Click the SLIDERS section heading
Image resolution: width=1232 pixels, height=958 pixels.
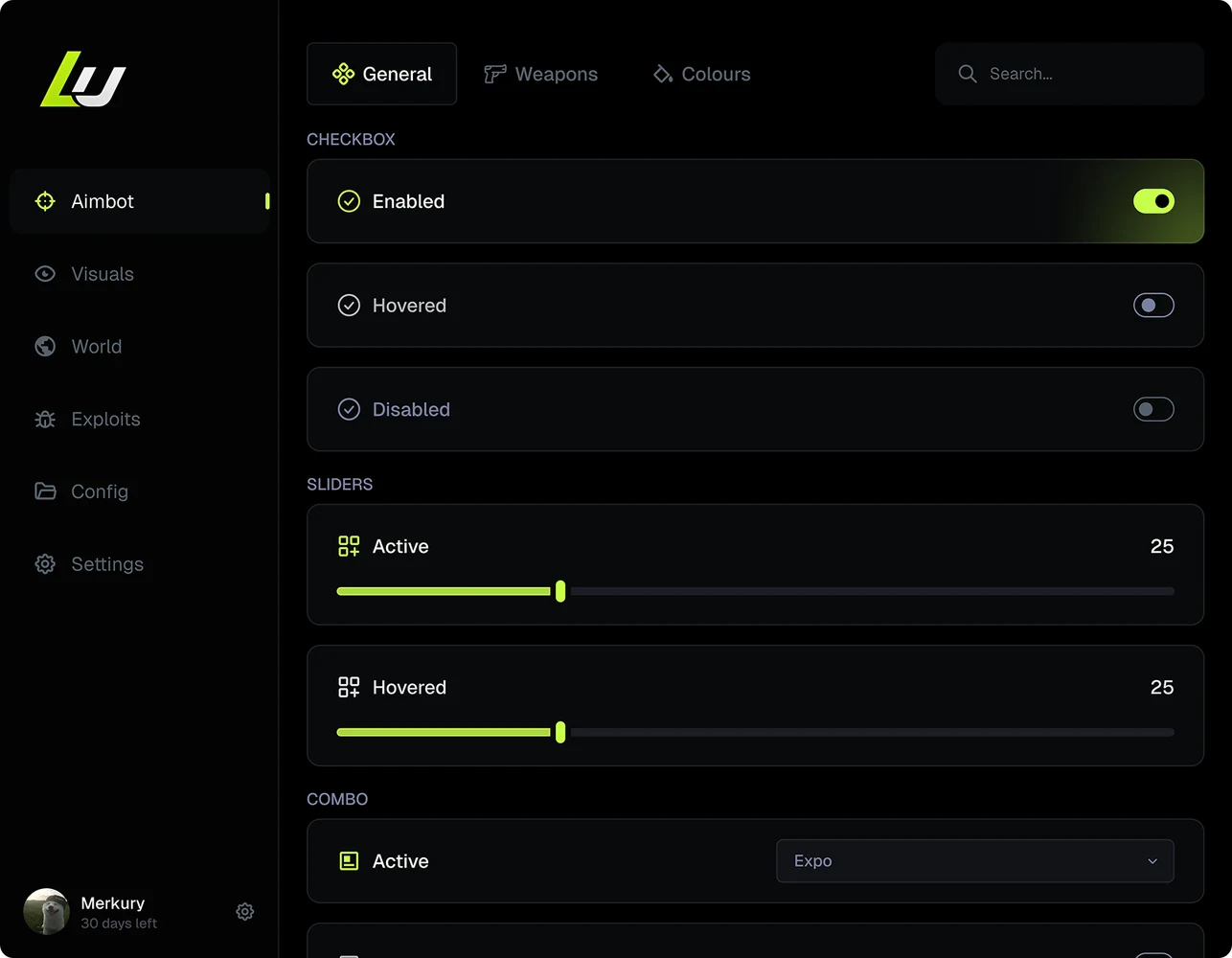340,484
